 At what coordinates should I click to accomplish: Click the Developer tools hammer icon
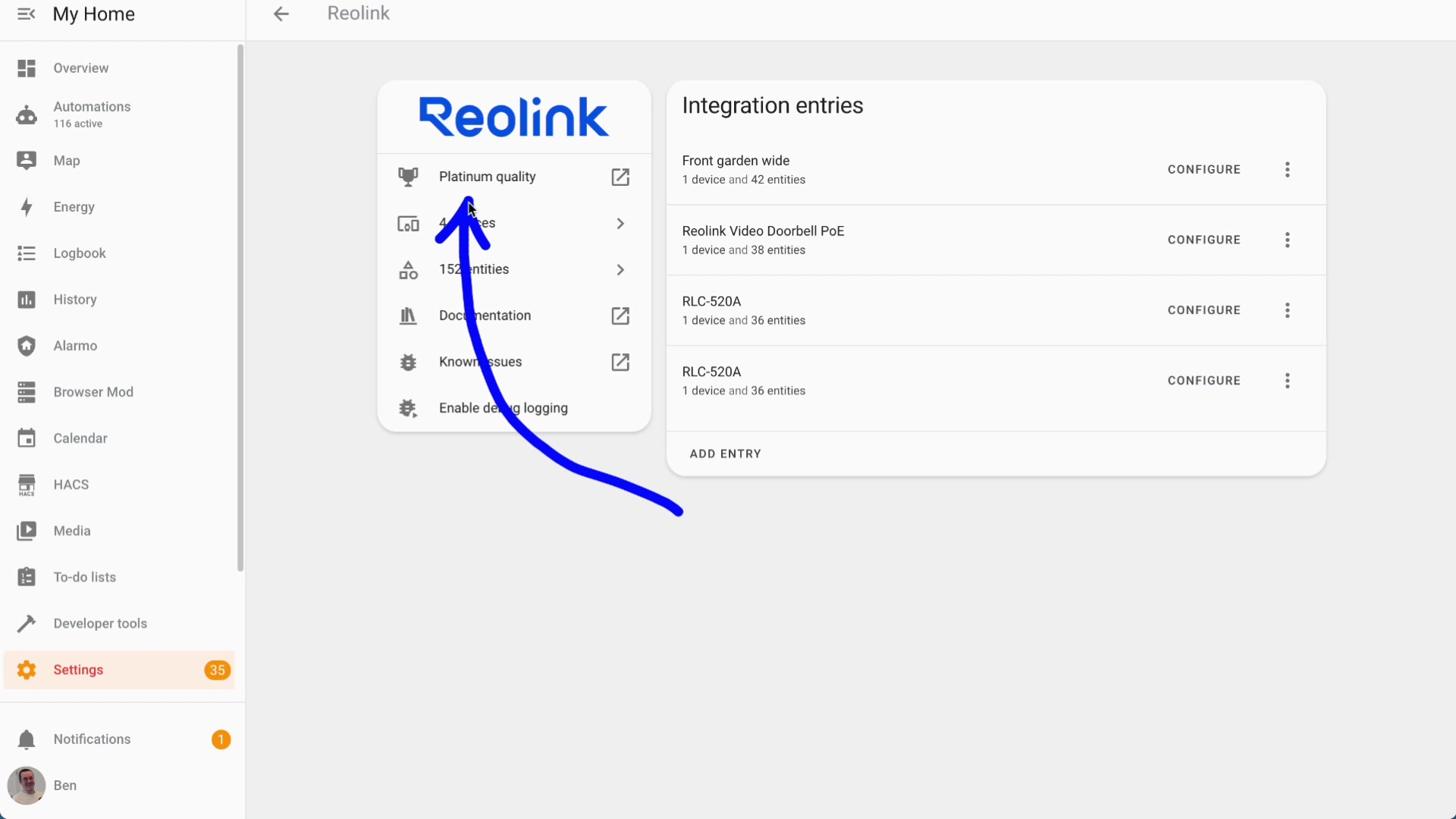coord(27,623)
